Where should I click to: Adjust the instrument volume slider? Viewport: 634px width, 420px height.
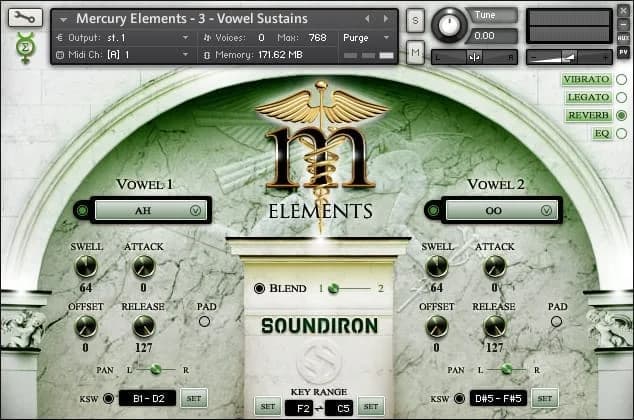569,57
